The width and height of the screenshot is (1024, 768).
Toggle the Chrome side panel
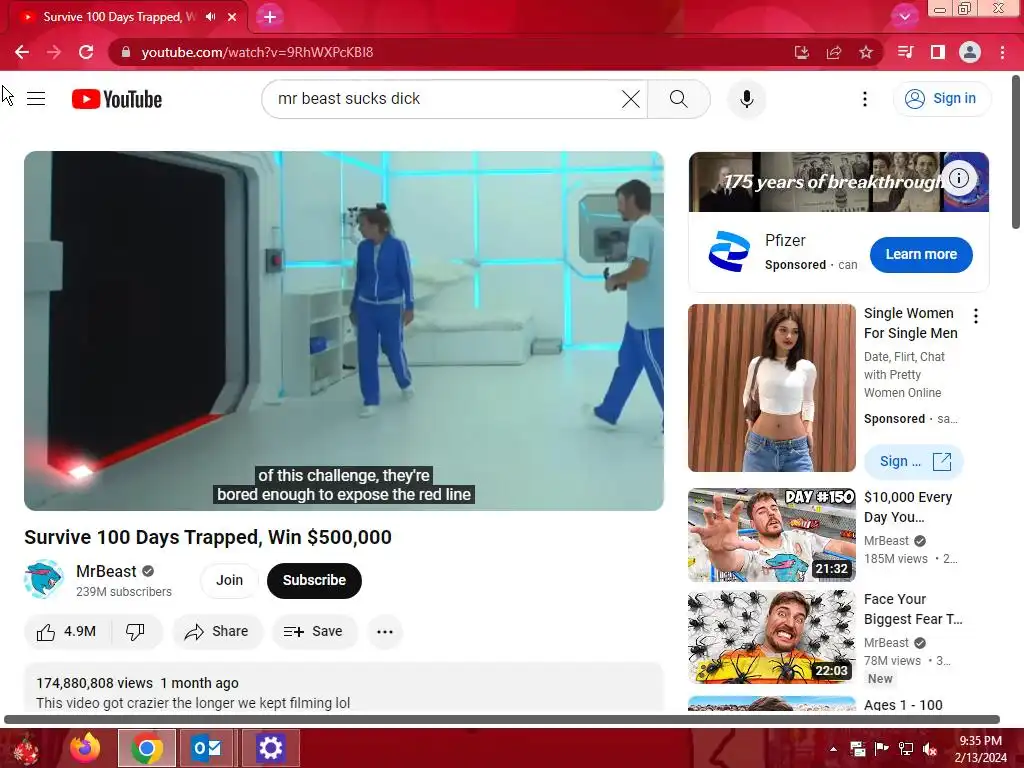(938, 52)
